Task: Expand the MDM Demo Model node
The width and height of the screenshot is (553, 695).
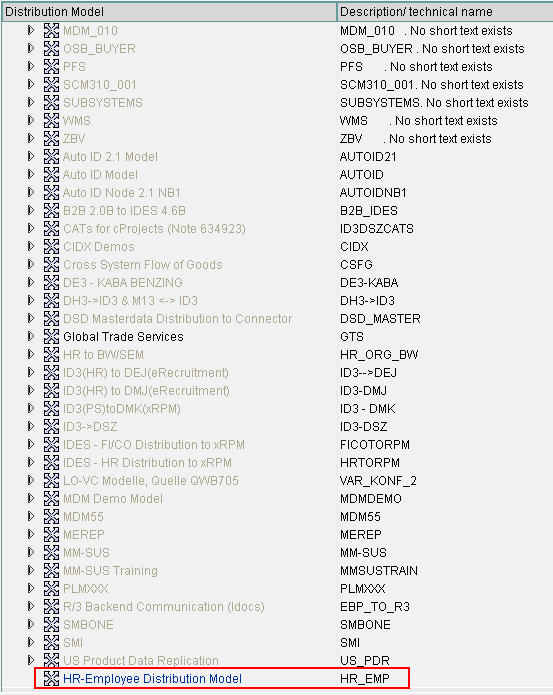Action: [31, 498]
